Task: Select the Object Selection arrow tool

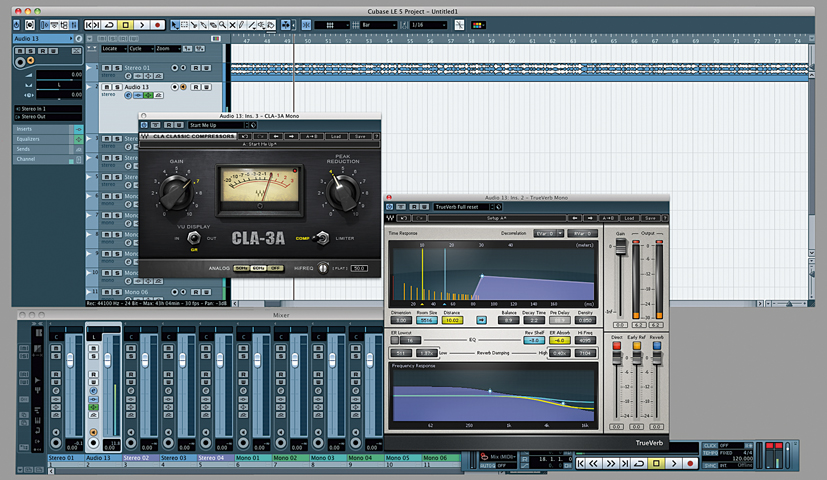Action: [x=175, y=25]
